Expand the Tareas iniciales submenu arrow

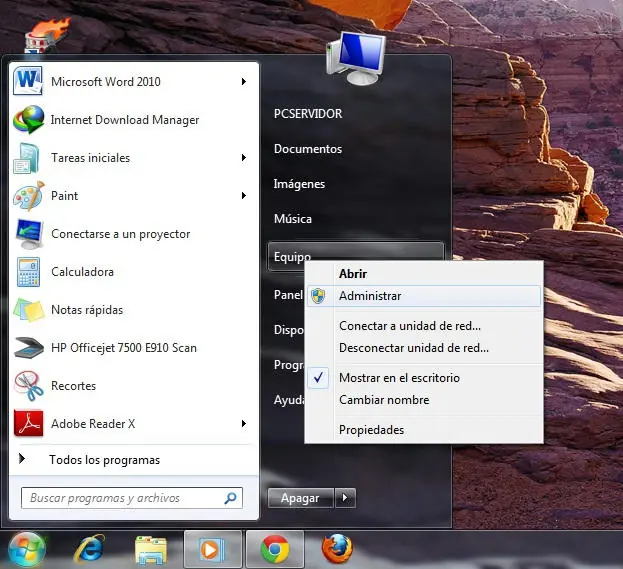244,158
